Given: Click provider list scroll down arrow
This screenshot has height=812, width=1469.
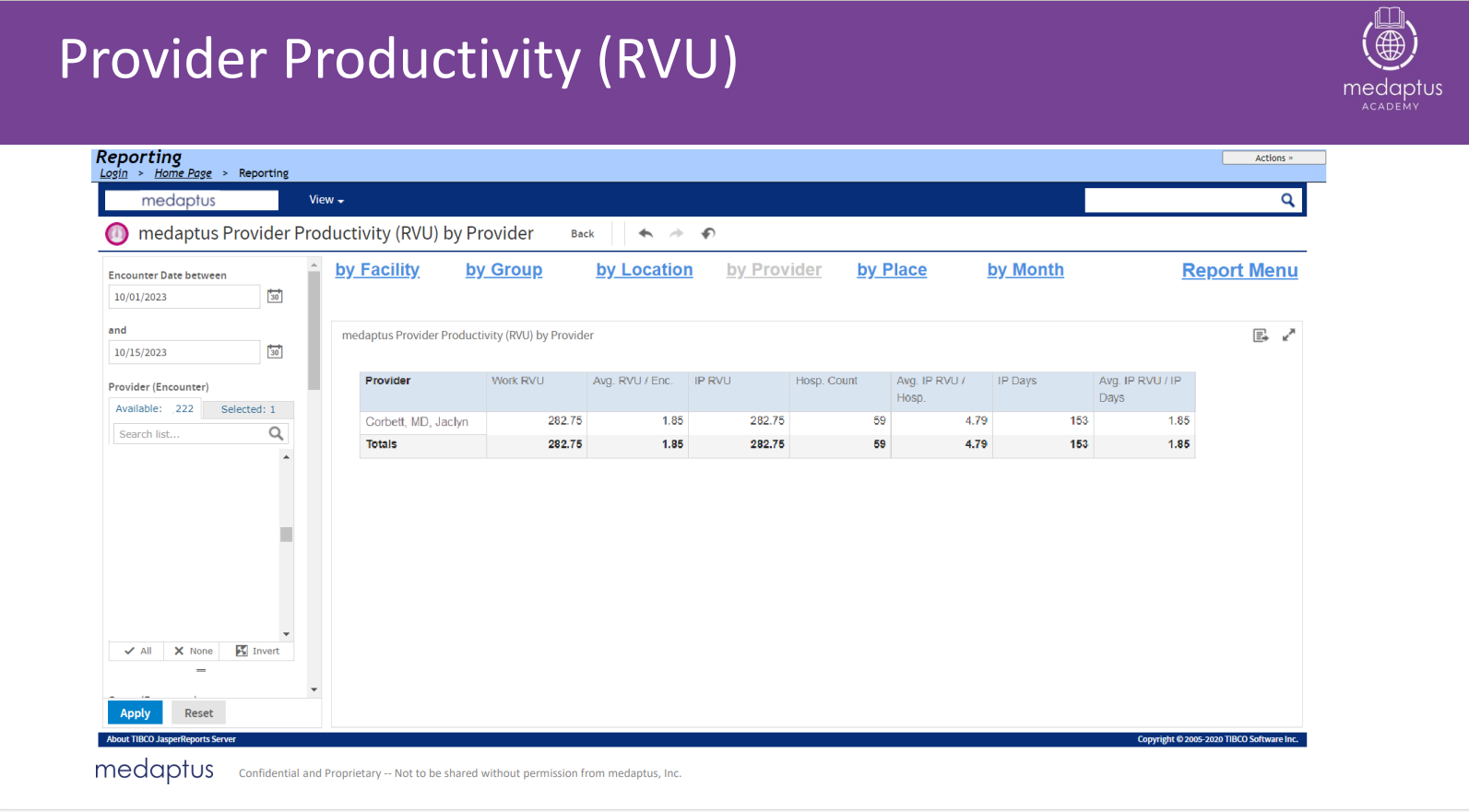Looking at the screenshot, I should (286, 634).
